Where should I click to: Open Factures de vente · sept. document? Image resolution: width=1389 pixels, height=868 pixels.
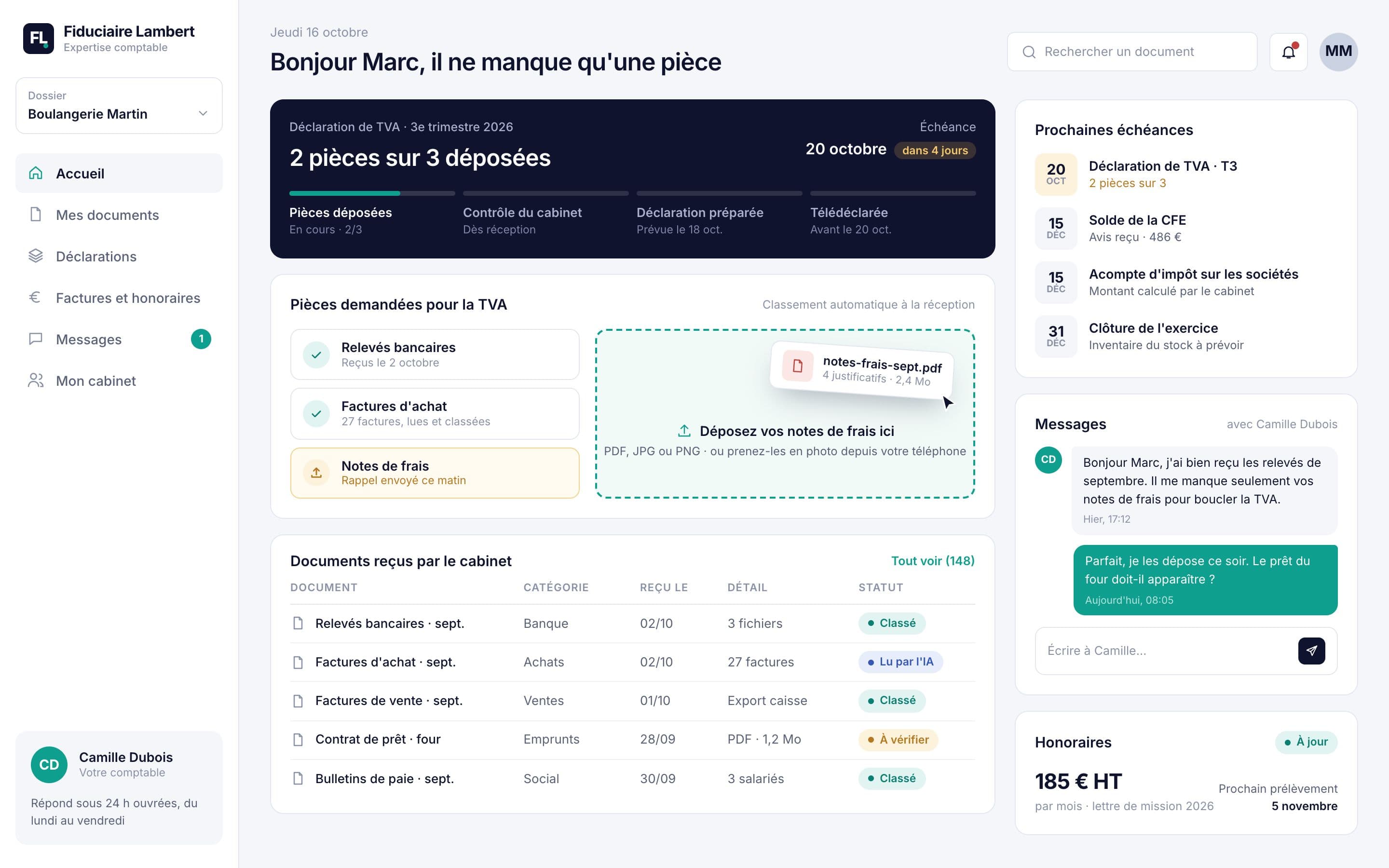coord(632,700)
